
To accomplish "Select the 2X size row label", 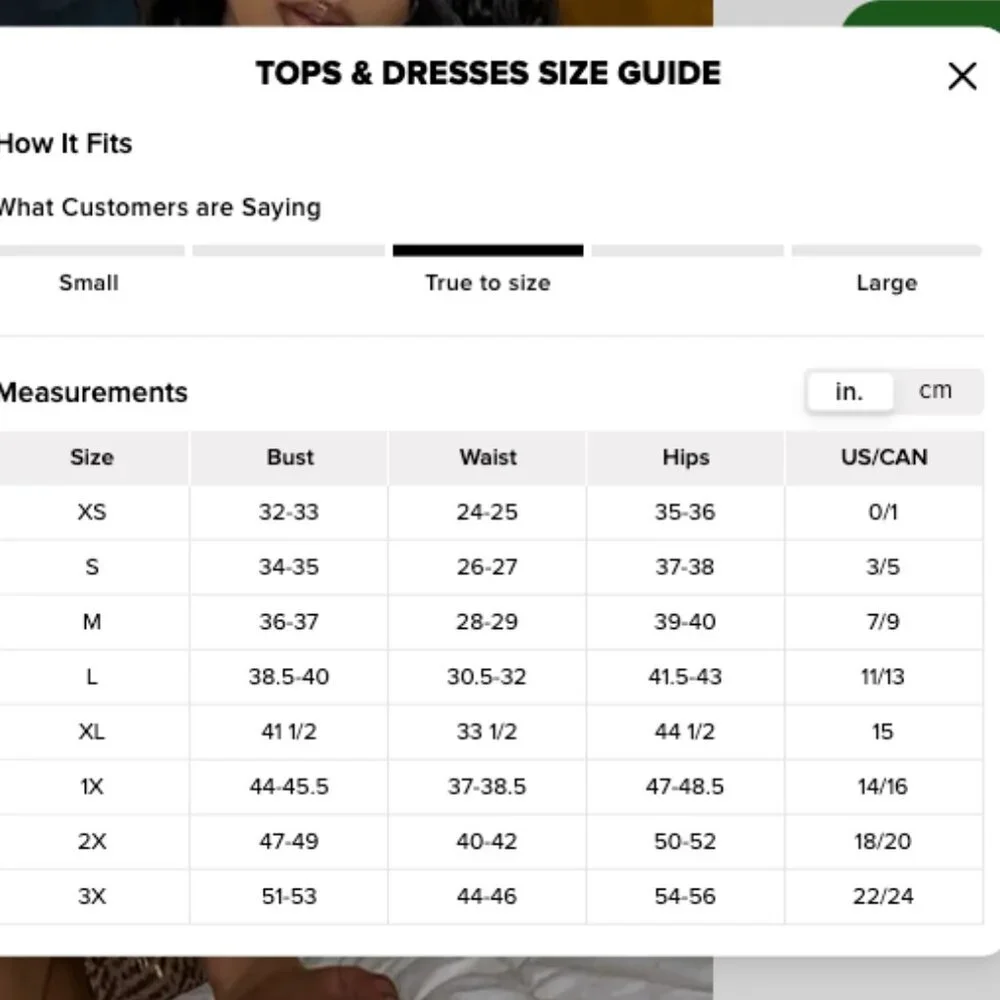I will click(92, 841).
